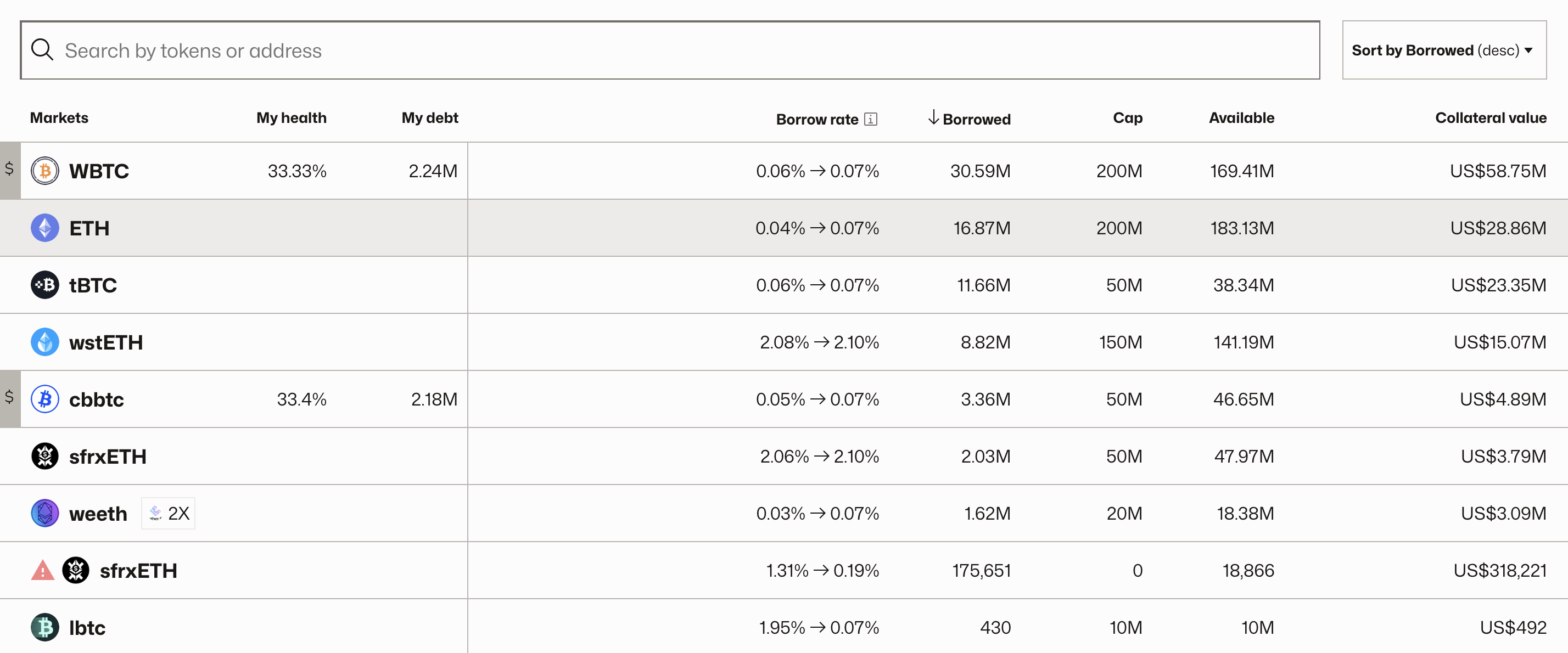The height and width of the screenshot is (653, 1568).
Task: Sort by the Collateral value column
Action: pos(1490,118)
